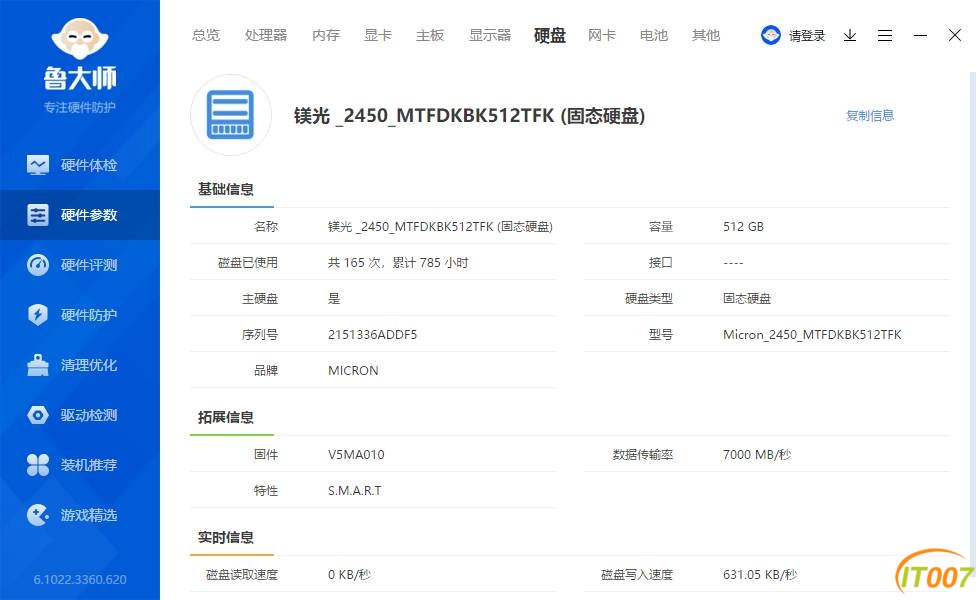
Task: Click the 清理优化 broom icon
Action: click(38, 365)
